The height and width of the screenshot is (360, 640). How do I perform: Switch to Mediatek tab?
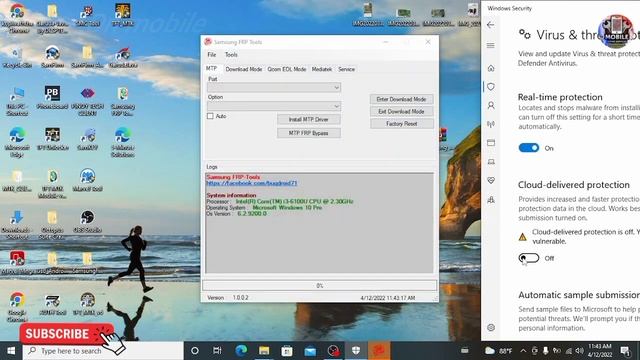click(x=322, y=69)
